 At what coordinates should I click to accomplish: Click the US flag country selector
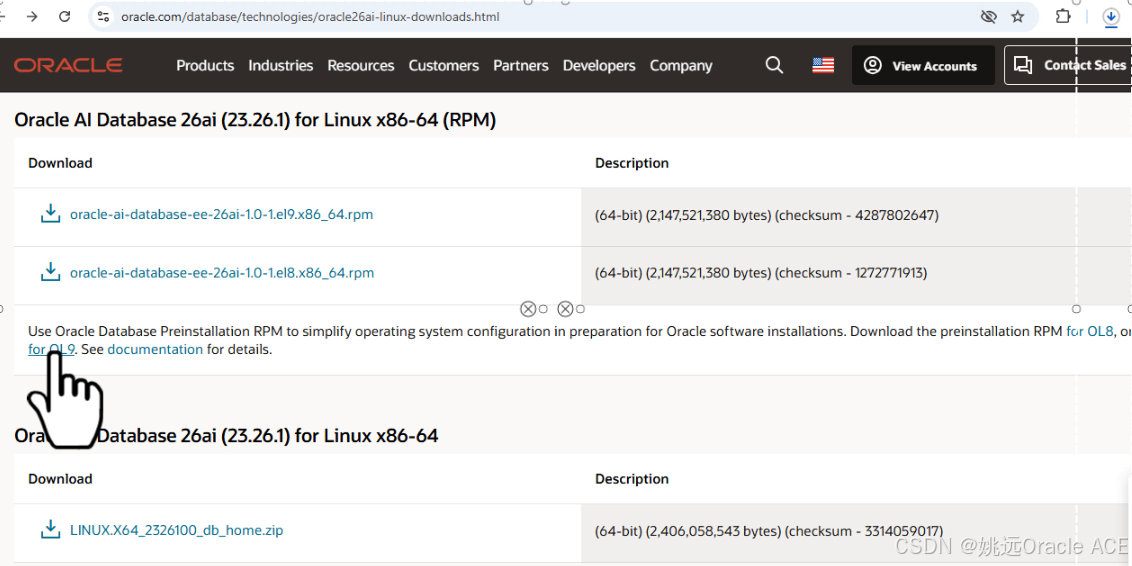[823, 65]
